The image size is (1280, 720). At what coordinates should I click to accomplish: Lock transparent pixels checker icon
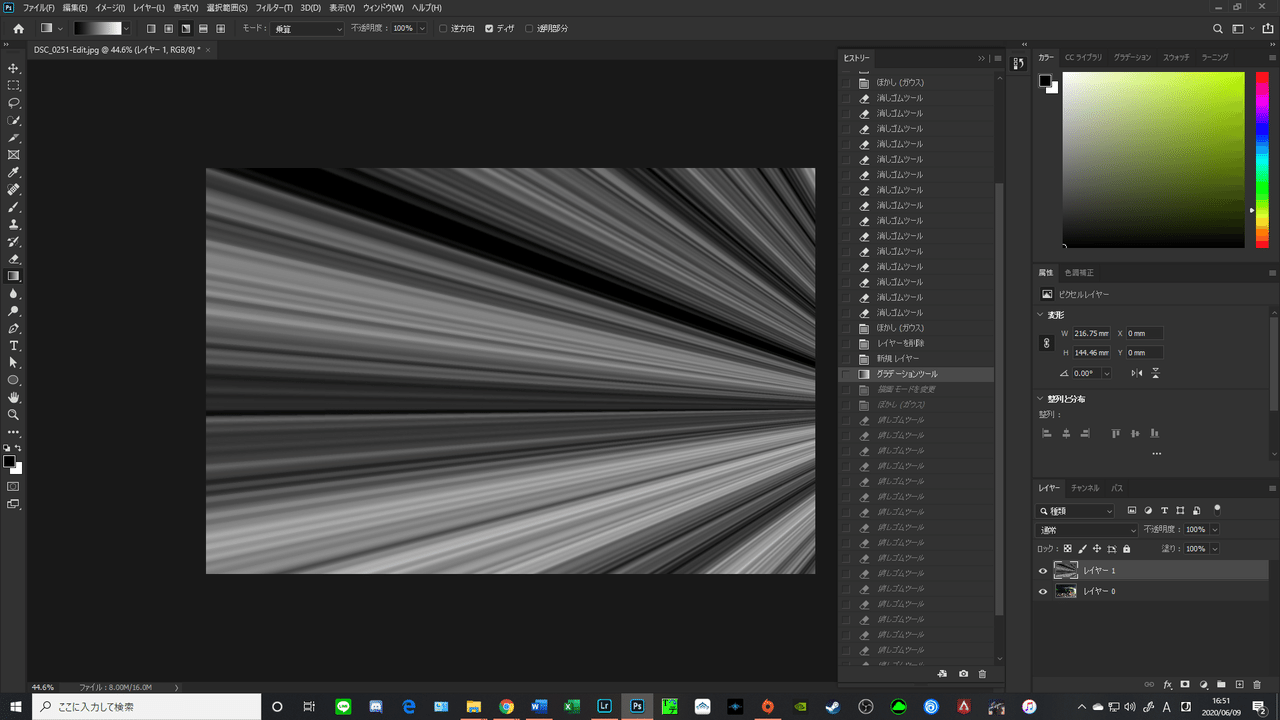tap(1067, 549)
